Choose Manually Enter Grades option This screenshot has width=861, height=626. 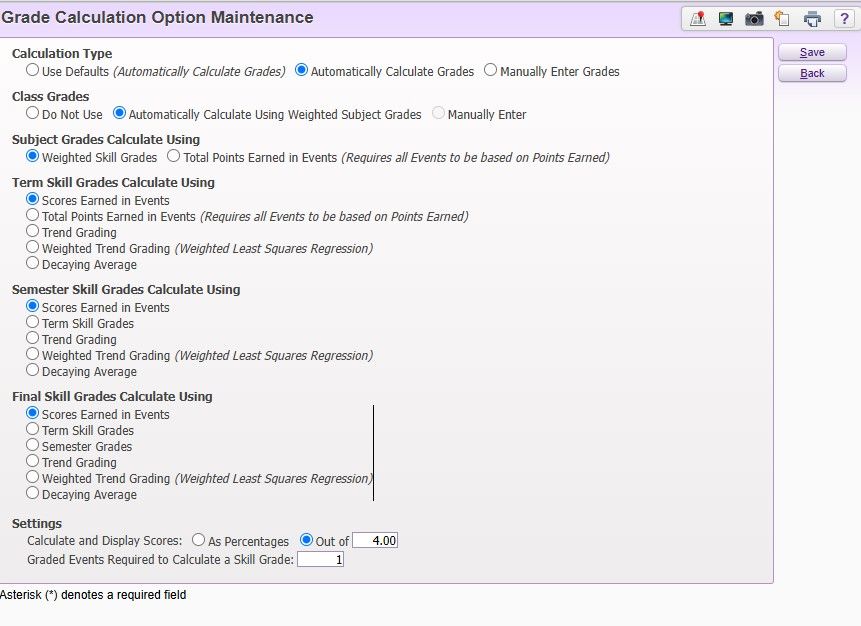[490, 71]
